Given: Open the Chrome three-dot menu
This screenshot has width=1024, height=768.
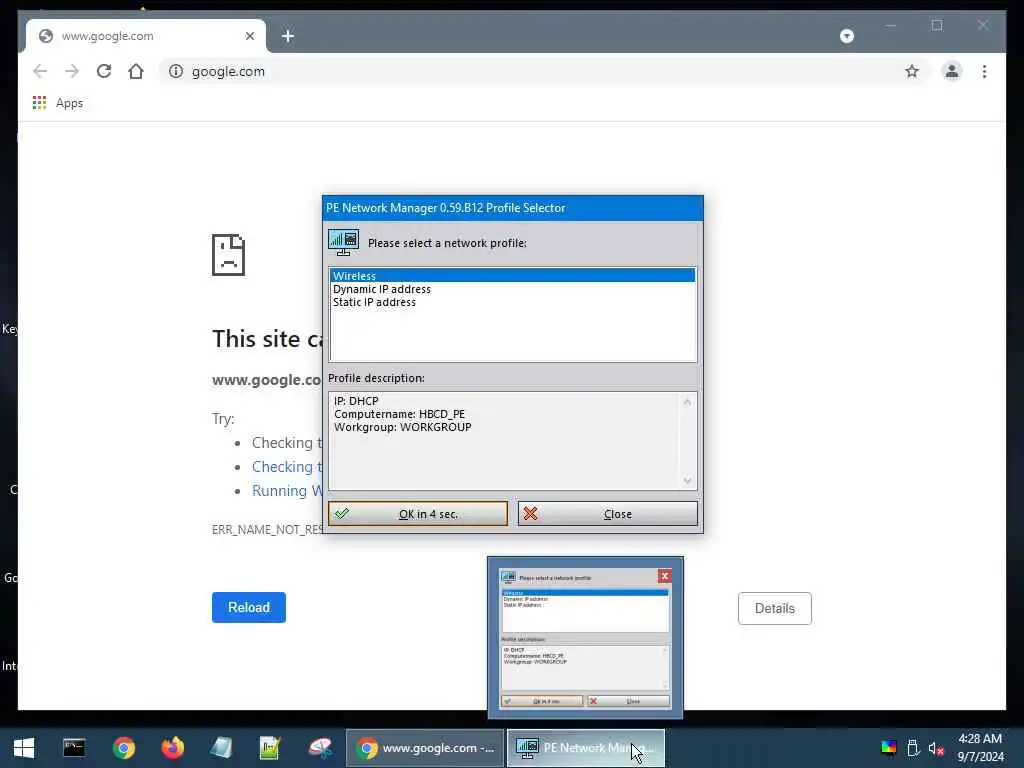Looking at the screenshot, I should [x=984, y=71].
